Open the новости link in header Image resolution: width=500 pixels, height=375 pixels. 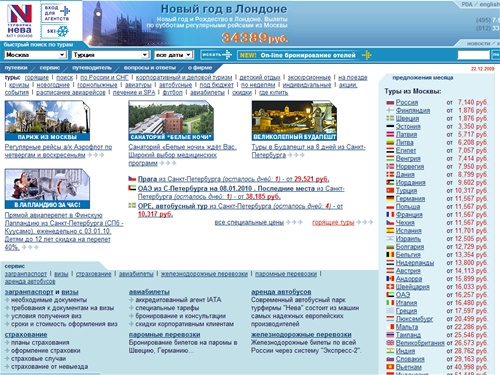pos(478,43)
